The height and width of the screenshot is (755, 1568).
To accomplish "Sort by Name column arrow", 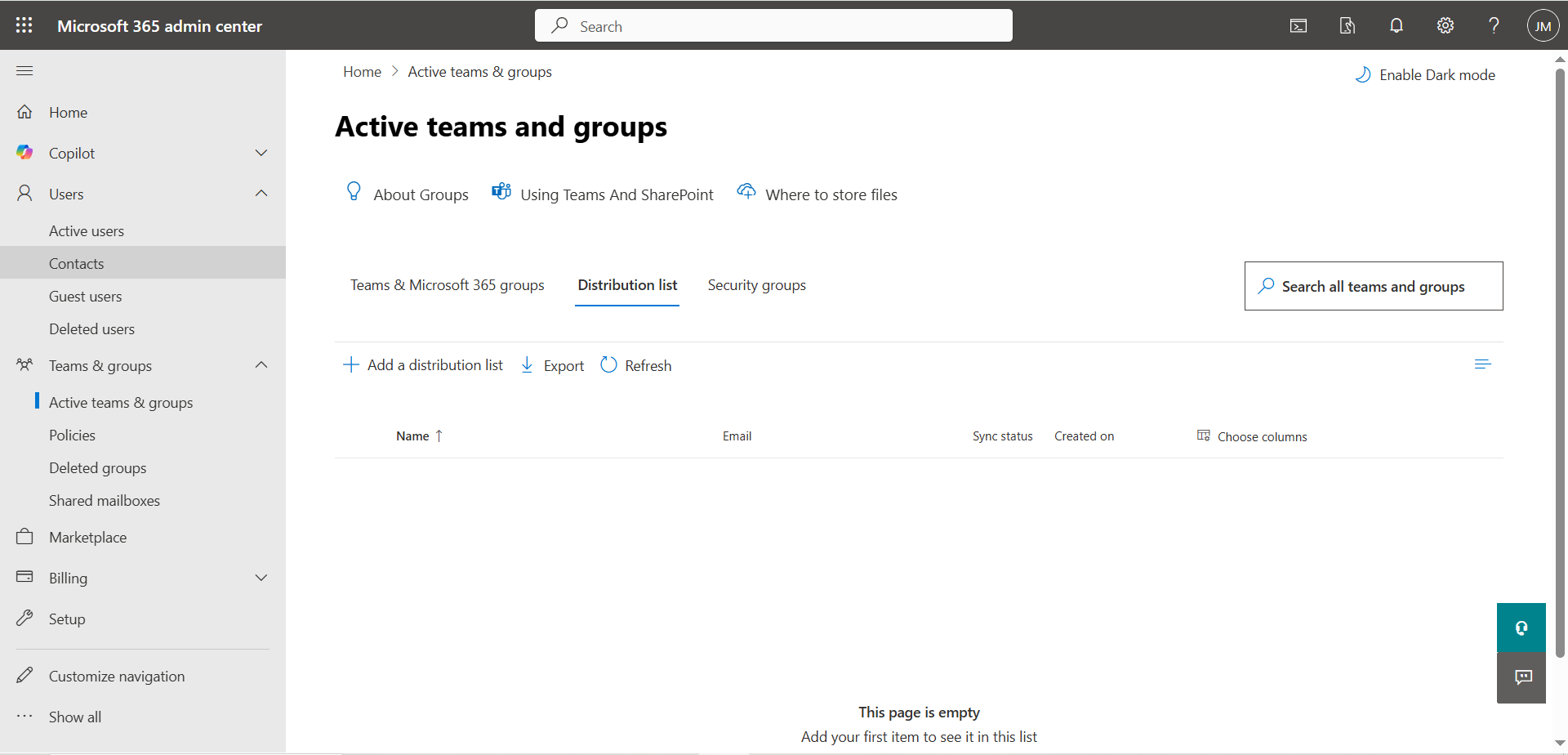I will (439, 436).
